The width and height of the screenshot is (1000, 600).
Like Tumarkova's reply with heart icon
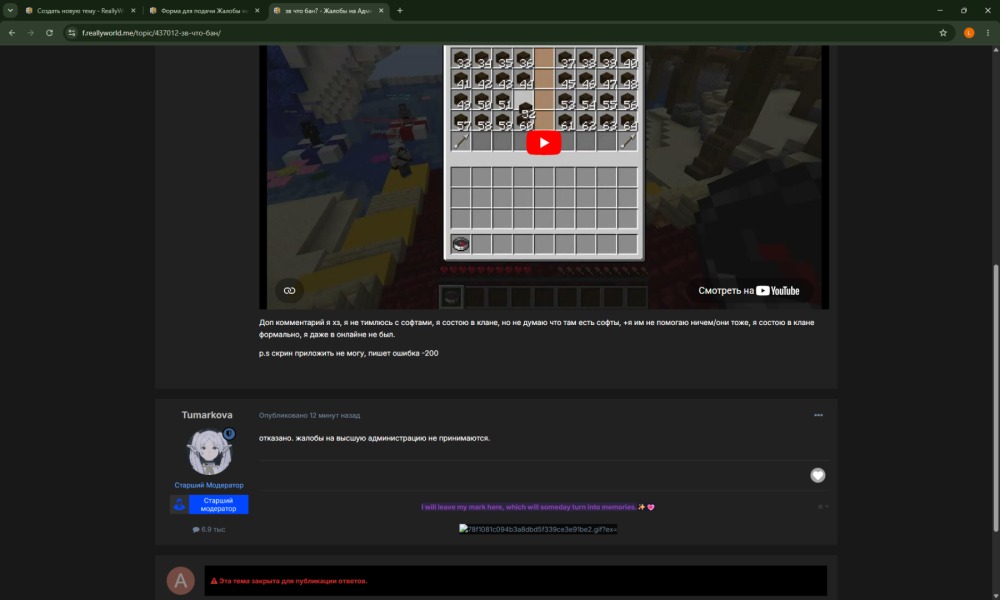(818, 475)
